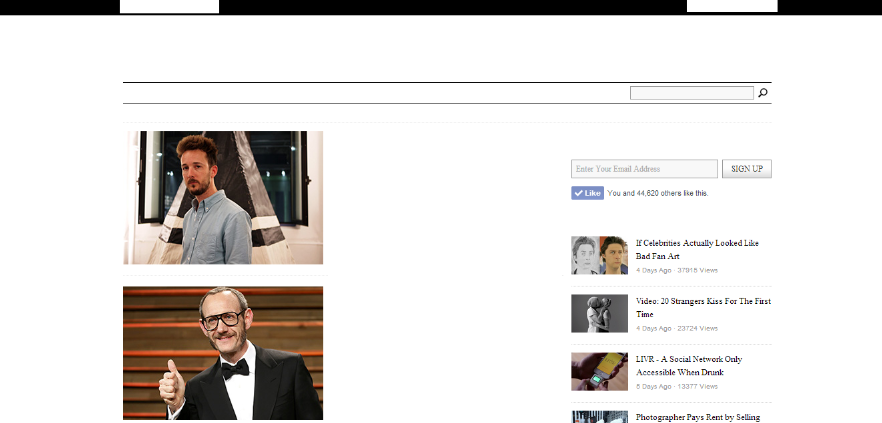This screenshot has width=882, height=423.
Task: Click the Facebook Like button
Action: 587,193
